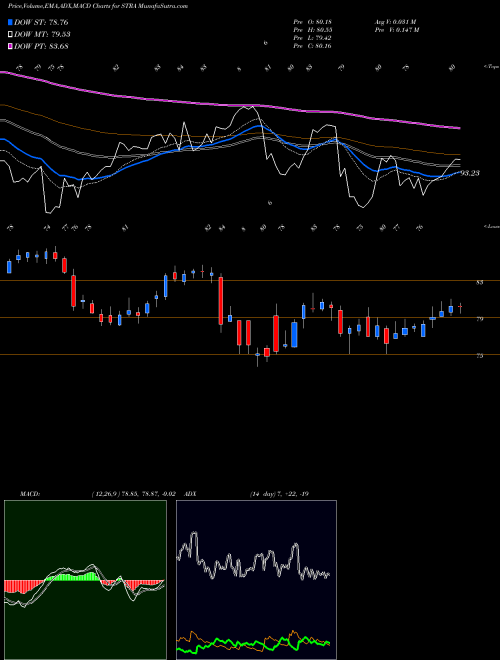The image size is (500, 660).
Task: Click the 'Pre H: 80.55' value
Action: pos(313,30)
